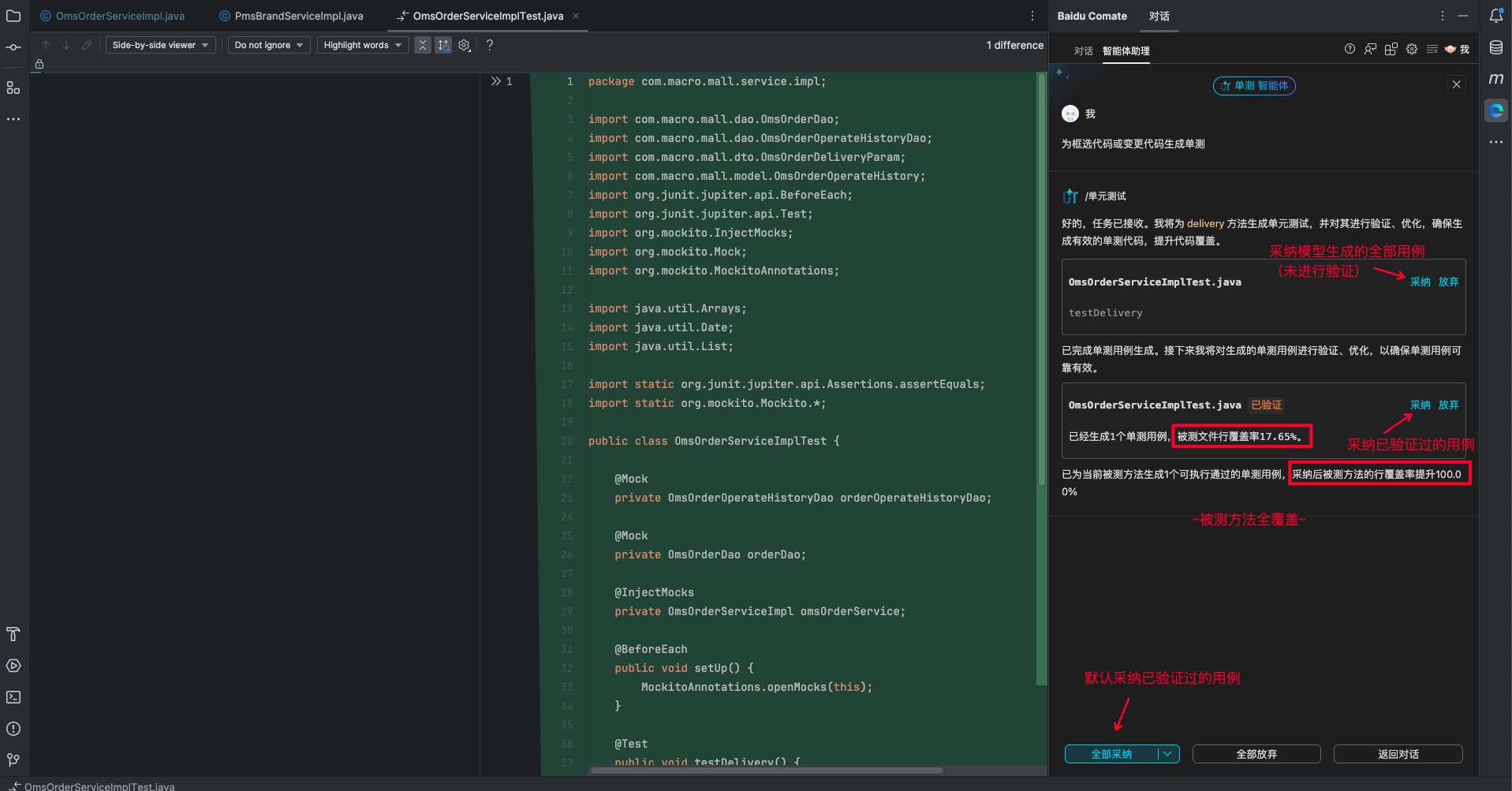Click the 全部采纳 button
The width and height of the screenshot is (1512, 791).
point(1111,754)
